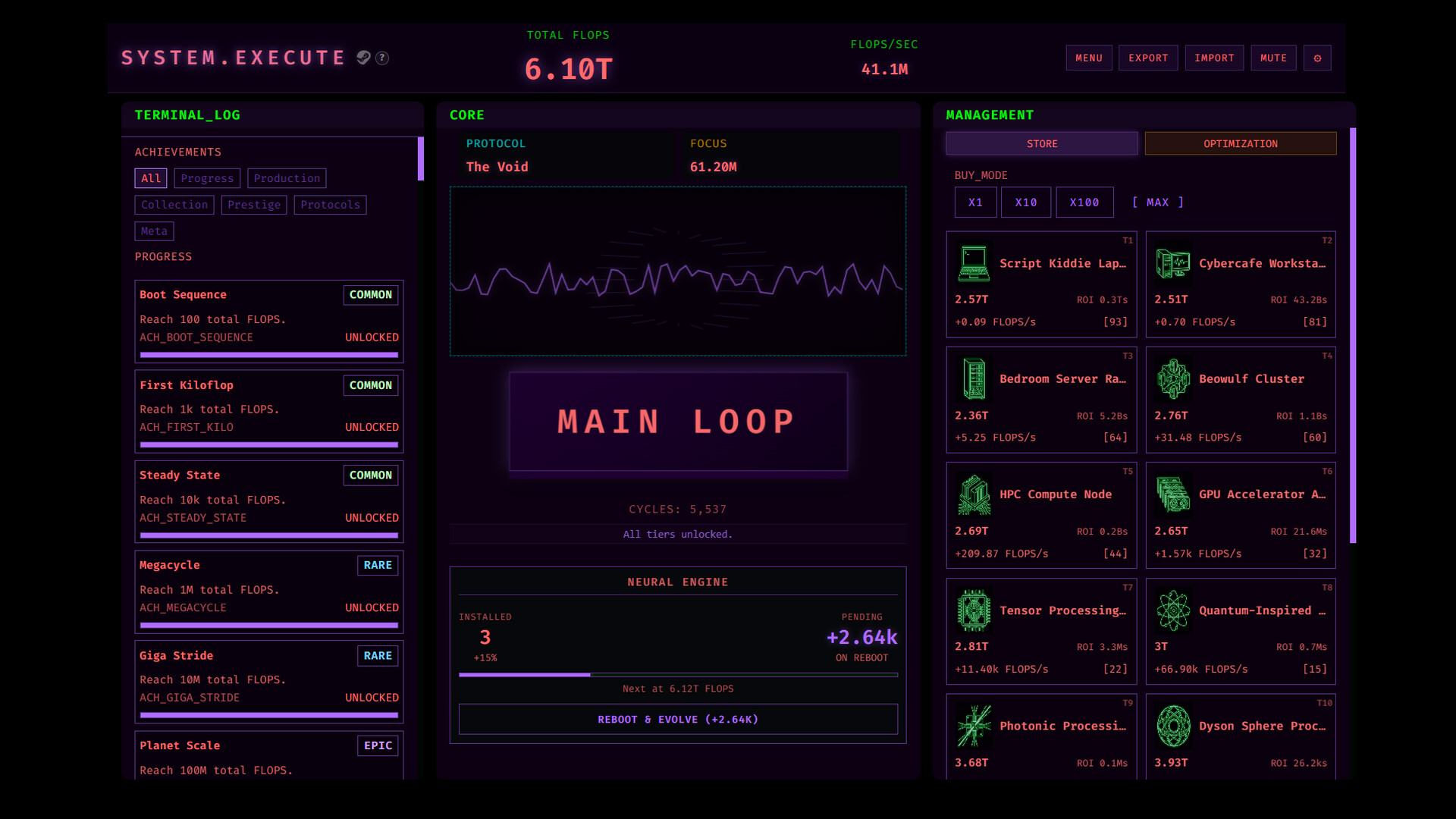The width and height of the screenshot is (1456, 819).
Task: Select the Dyson Sphere Processor icon
Action: tap(1173, 726)
